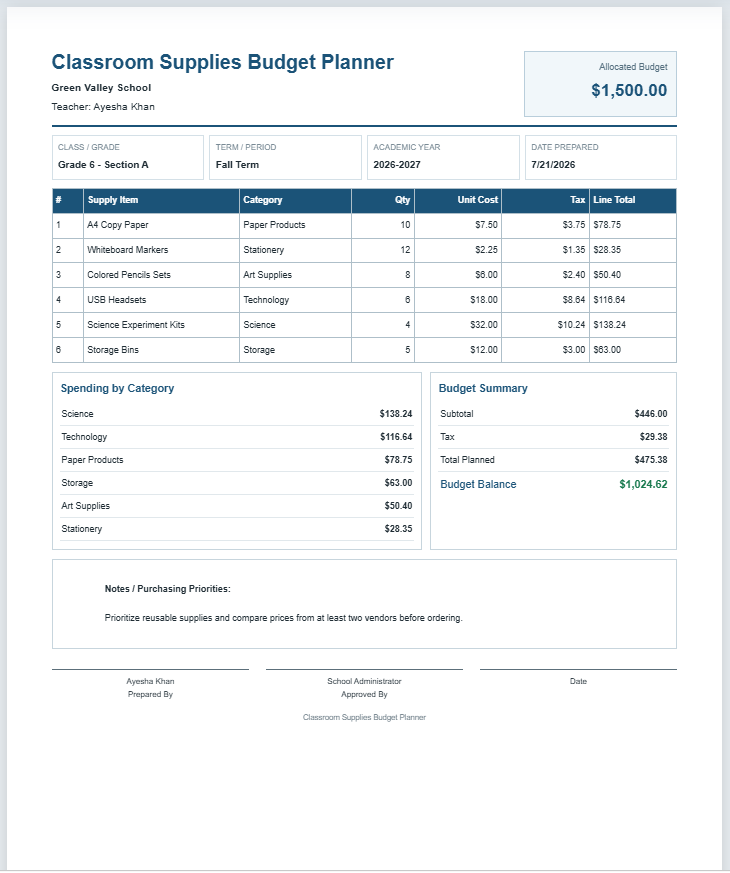Click the Prepared By signature label

click(x=150, y=695)
